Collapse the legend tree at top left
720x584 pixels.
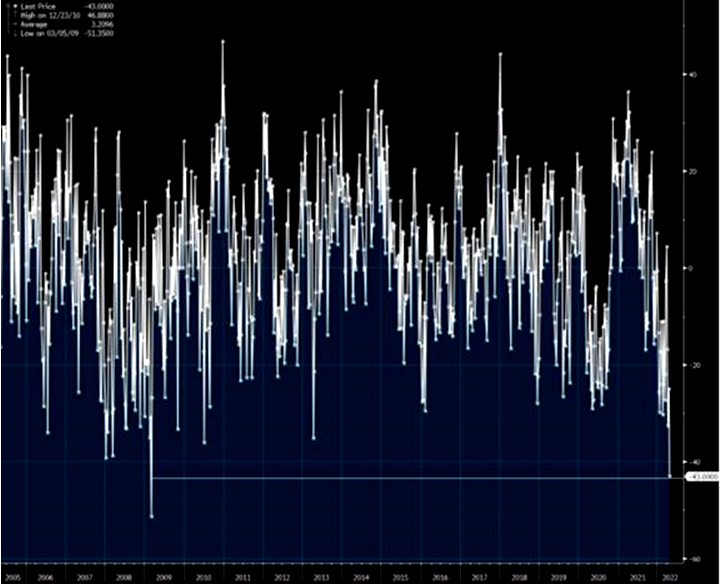[5, 6]
